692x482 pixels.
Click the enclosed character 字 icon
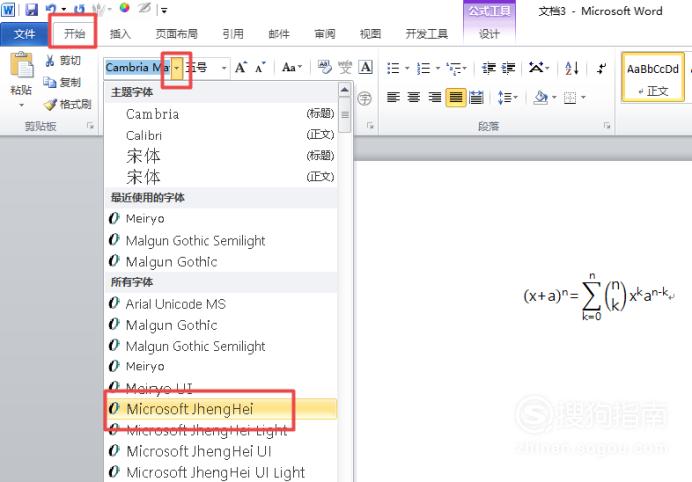click(365, 98)
